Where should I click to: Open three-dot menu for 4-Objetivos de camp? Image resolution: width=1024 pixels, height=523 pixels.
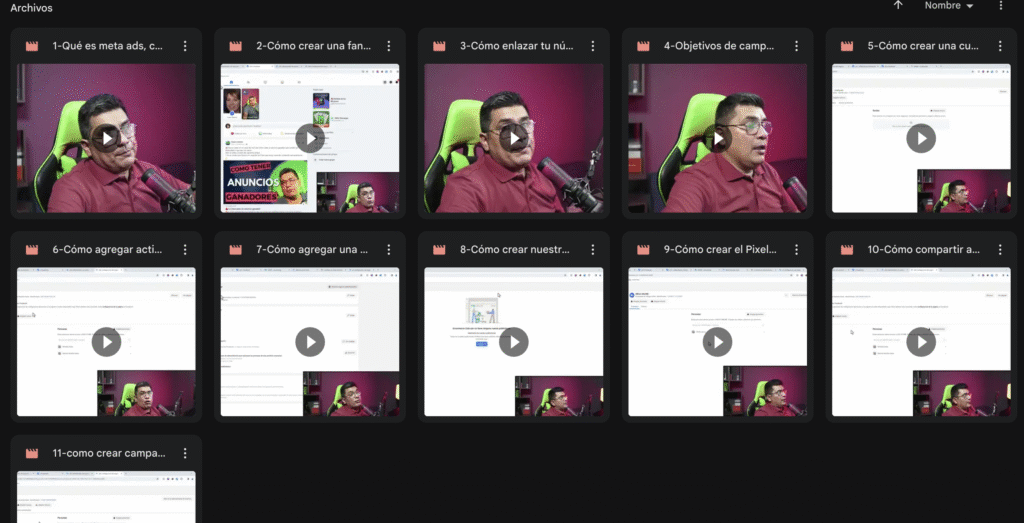click(797, 46)
